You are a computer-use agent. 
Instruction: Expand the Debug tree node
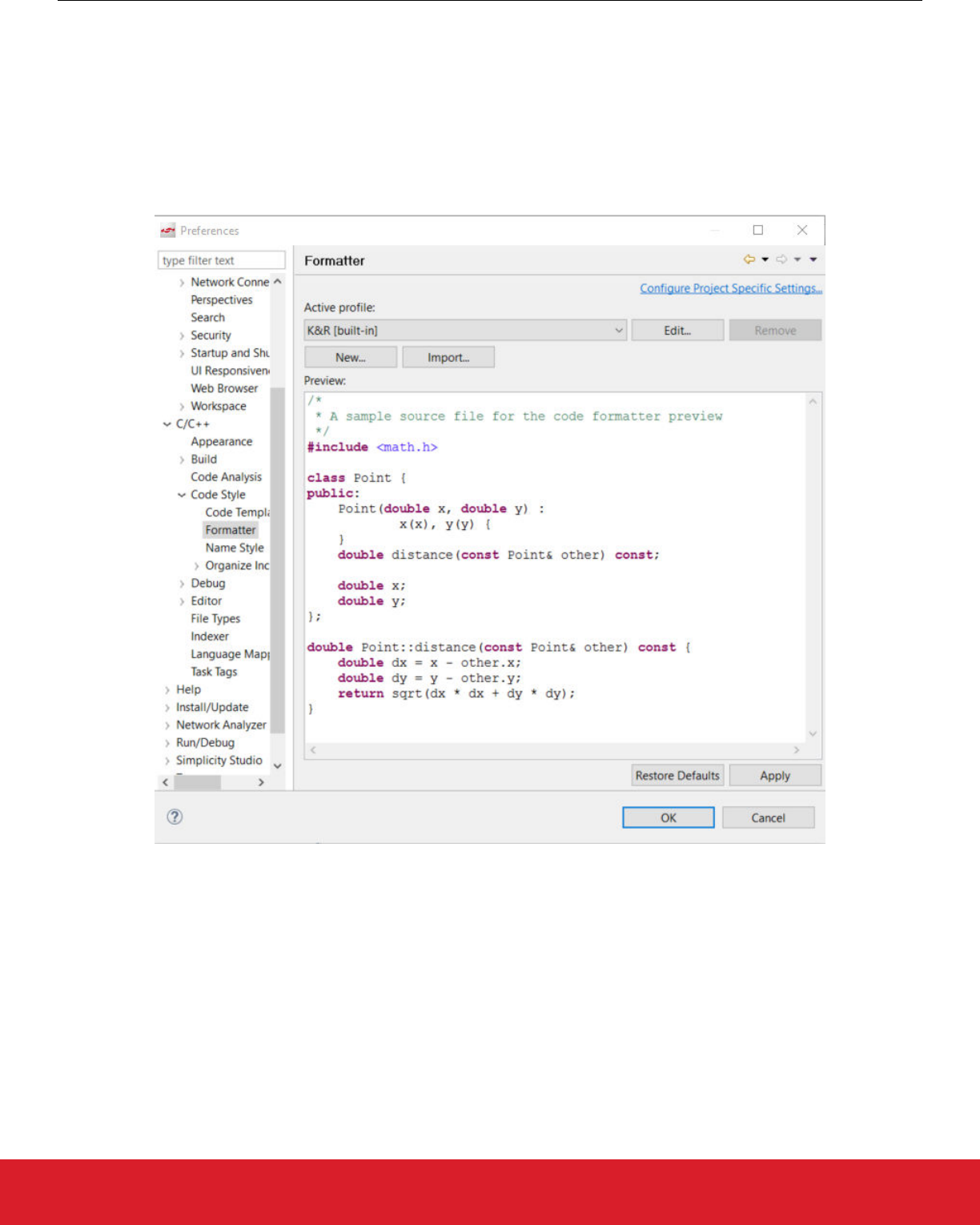tap(182, 584)
